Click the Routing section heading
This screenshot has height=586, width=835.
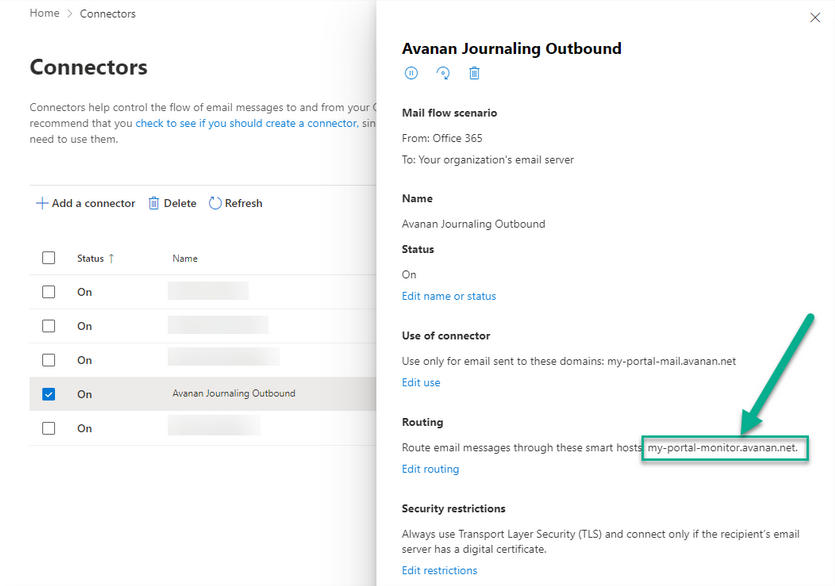[x=422, y=422]
